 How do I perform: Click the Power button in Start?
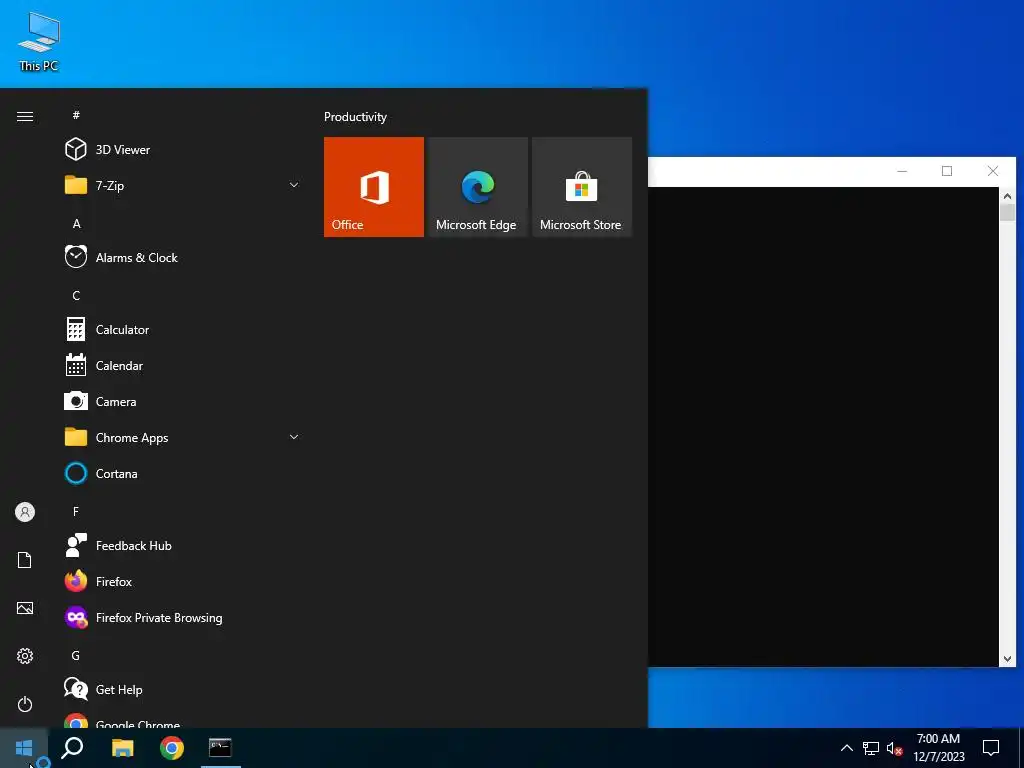tap(25, 704)
